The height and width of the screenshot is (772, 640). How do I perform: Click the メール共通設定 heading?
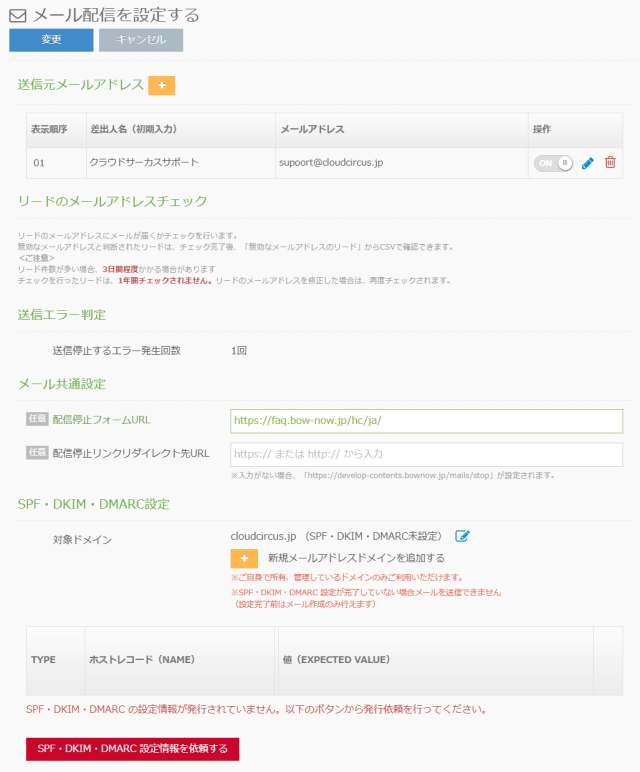(x=62, y=384)
